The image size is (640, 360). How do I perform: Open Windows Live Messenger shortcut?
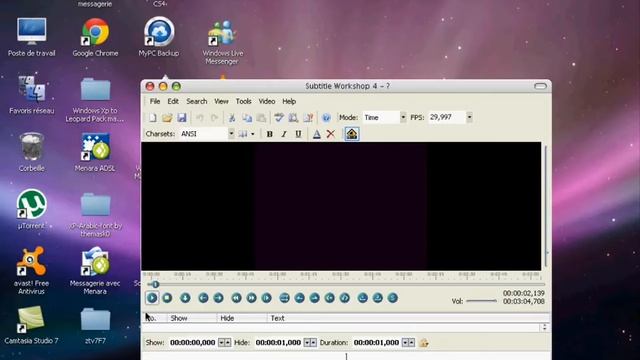(x=222, y=42)
